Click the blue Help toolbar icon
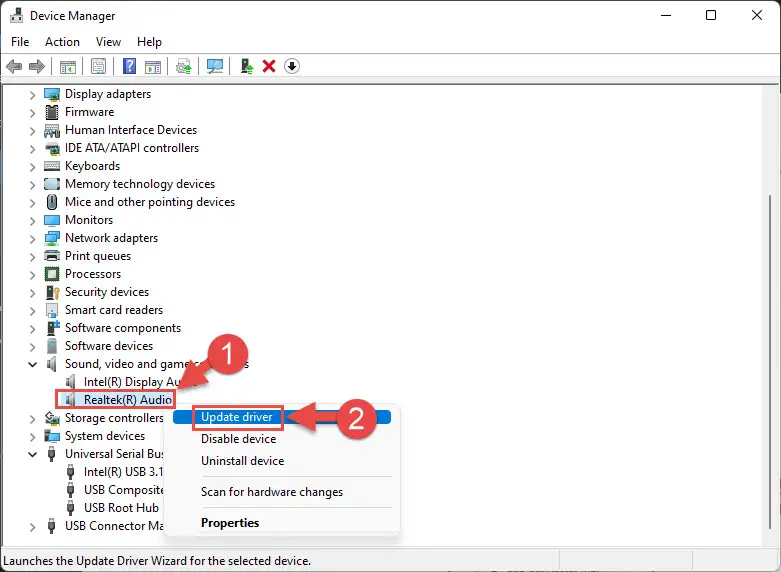Viewport: 781px width, 572px height. (x=129, y=66)
